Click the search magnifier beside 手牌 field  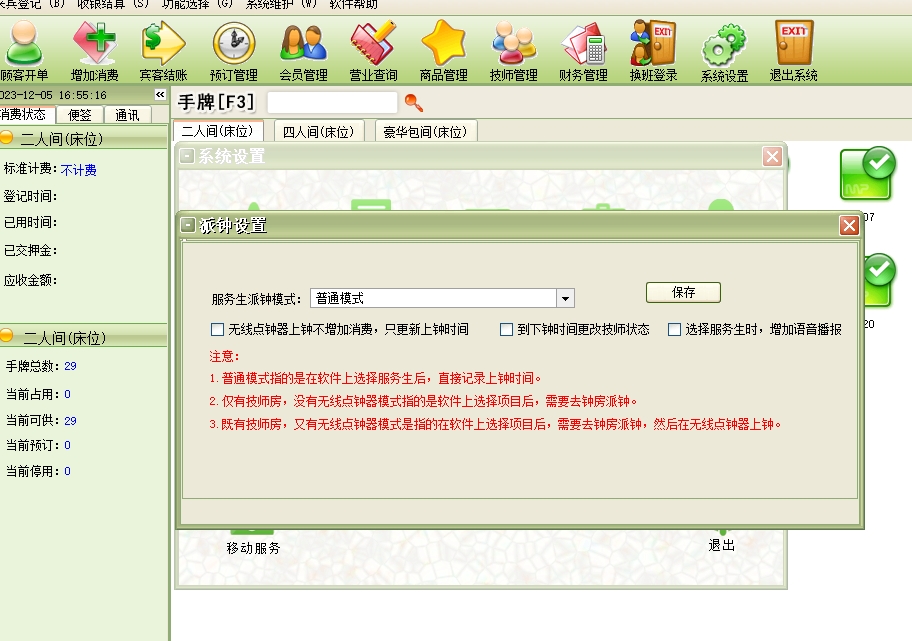point(413,102)
